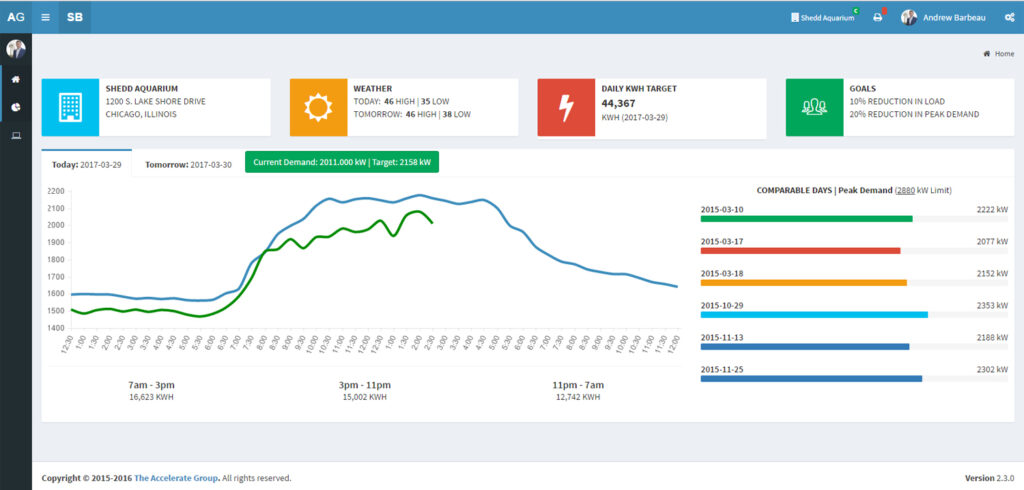Open the settings gears icon
Screen dimensions: 1024x490
pyautogui.click(x=1009, y=18)
